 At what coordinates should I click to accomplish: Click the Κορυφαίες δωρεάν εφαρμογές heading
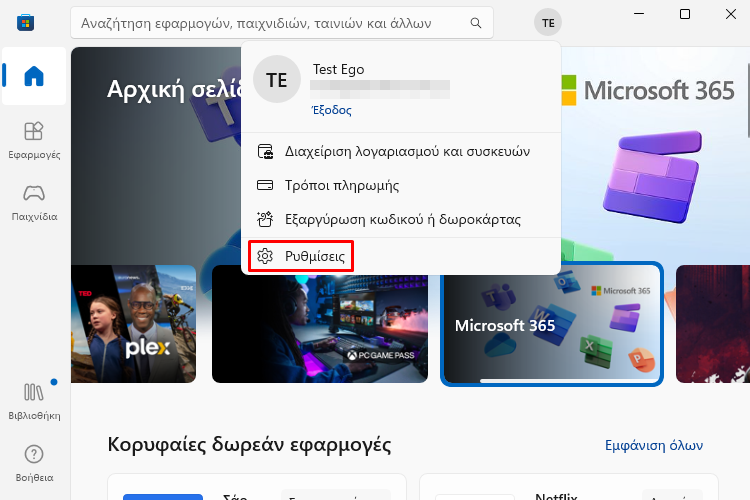249,444
